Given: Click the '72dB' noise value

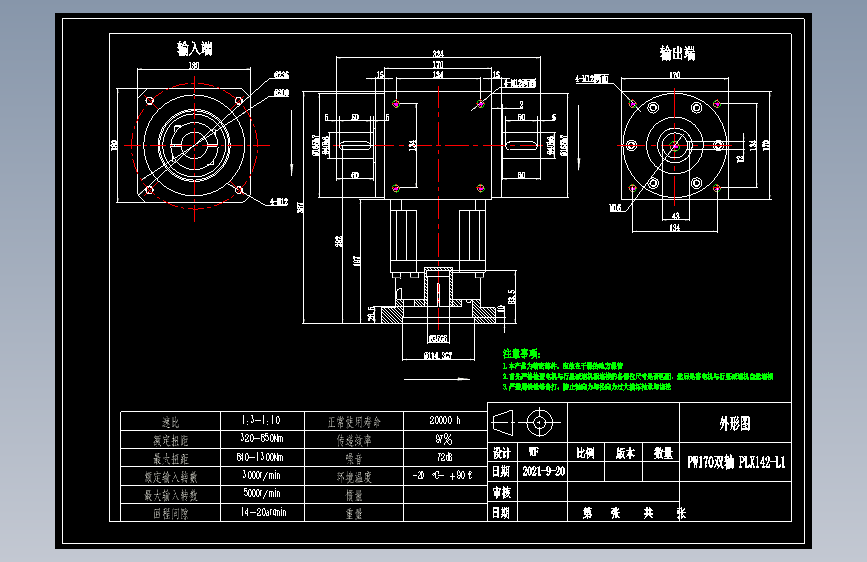Looking at the screenshot, I should click(445, 457).
